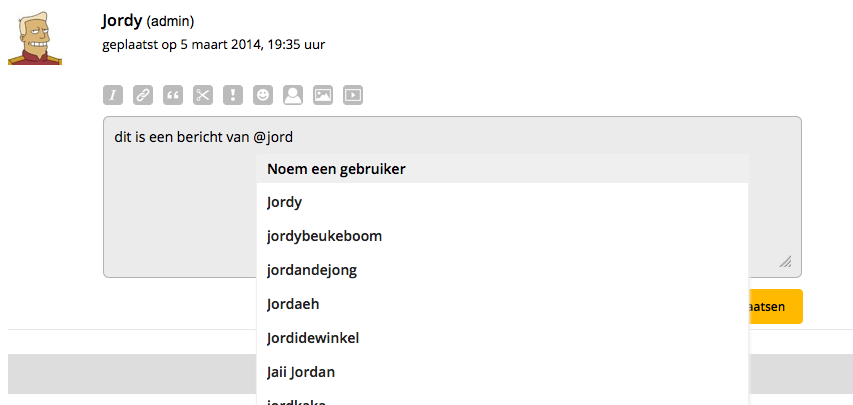Pick Jaii Jordan from the user suggestions
The image size is (853, 405).
pyautogui.click(x=301, y=372)
